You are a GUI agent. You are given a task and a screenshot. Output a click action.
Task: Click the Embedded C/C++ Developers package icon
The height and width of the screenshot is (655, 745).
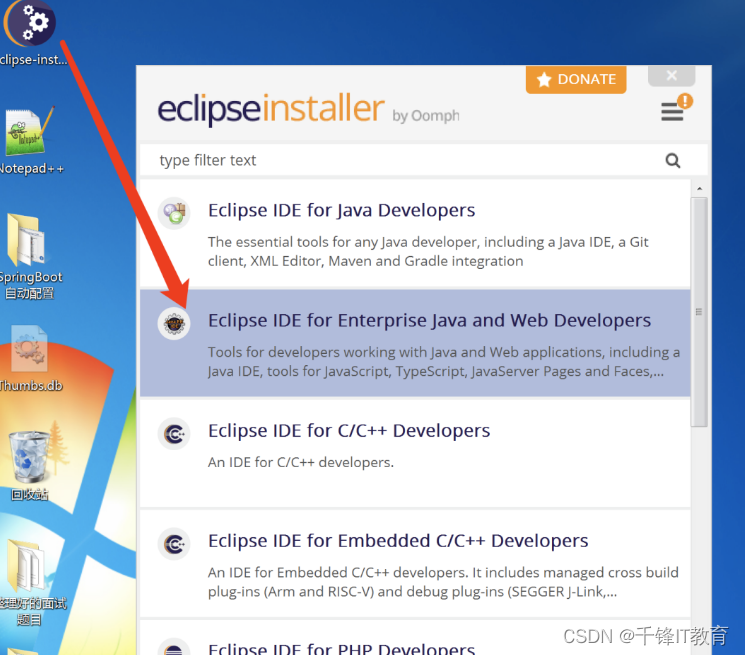coord(174,544)
